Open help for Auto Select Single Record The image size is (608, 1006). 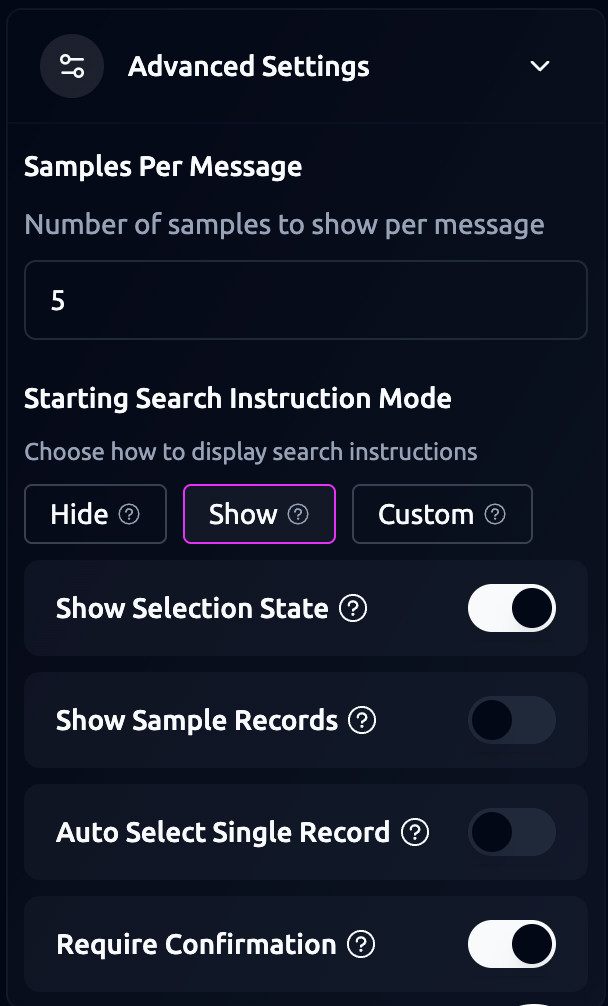click(414, 832)
